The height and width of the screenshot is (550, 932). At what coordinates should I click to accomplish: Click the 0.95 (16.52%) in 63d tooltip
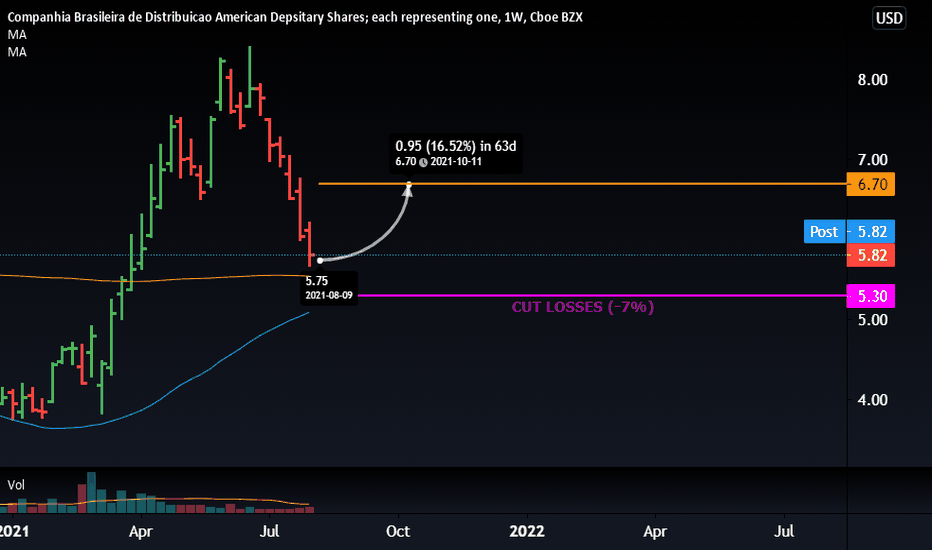tap(456, 153)
